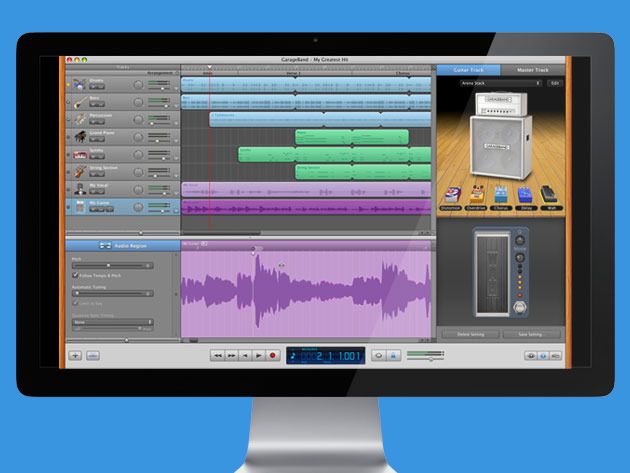This screenshot has width=630, height=473.
Task: Toggle Follow Tempo & Pitch checkbox
Action: 74,276
